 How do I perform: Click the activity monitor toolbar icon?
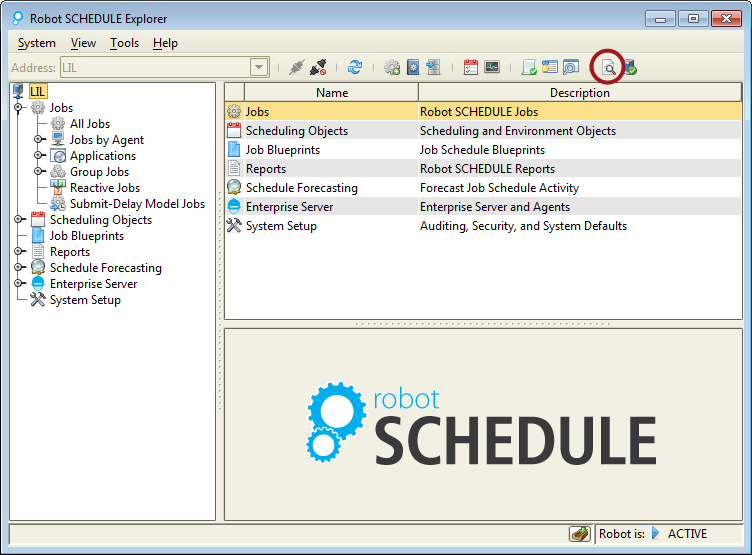pos(492,68)
